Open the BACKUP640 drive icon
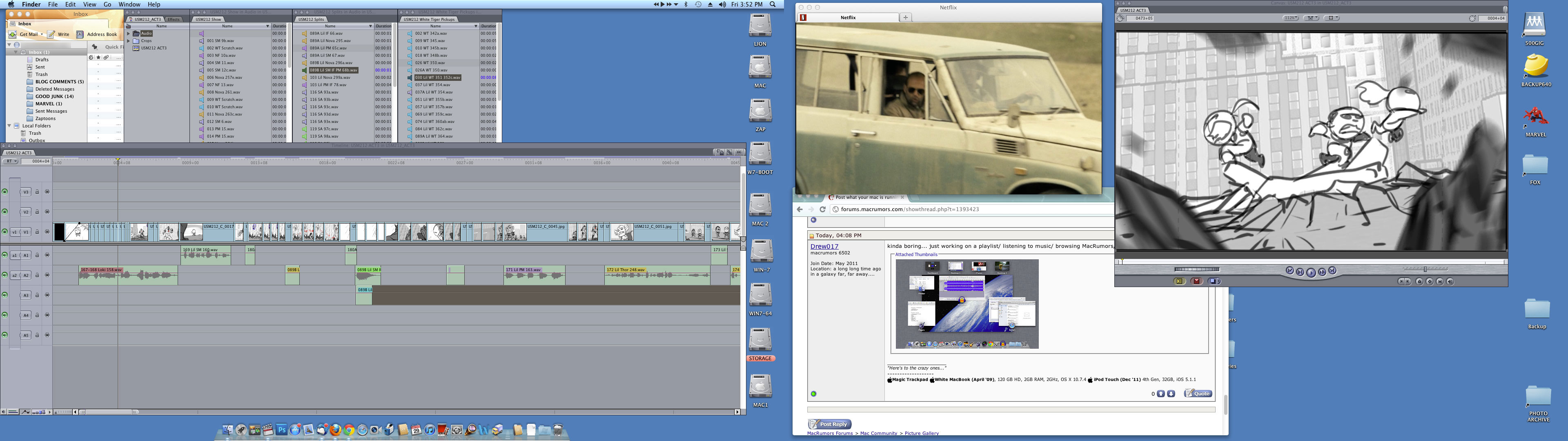This screenshot has height=441, width=1568. point(1536,66)
